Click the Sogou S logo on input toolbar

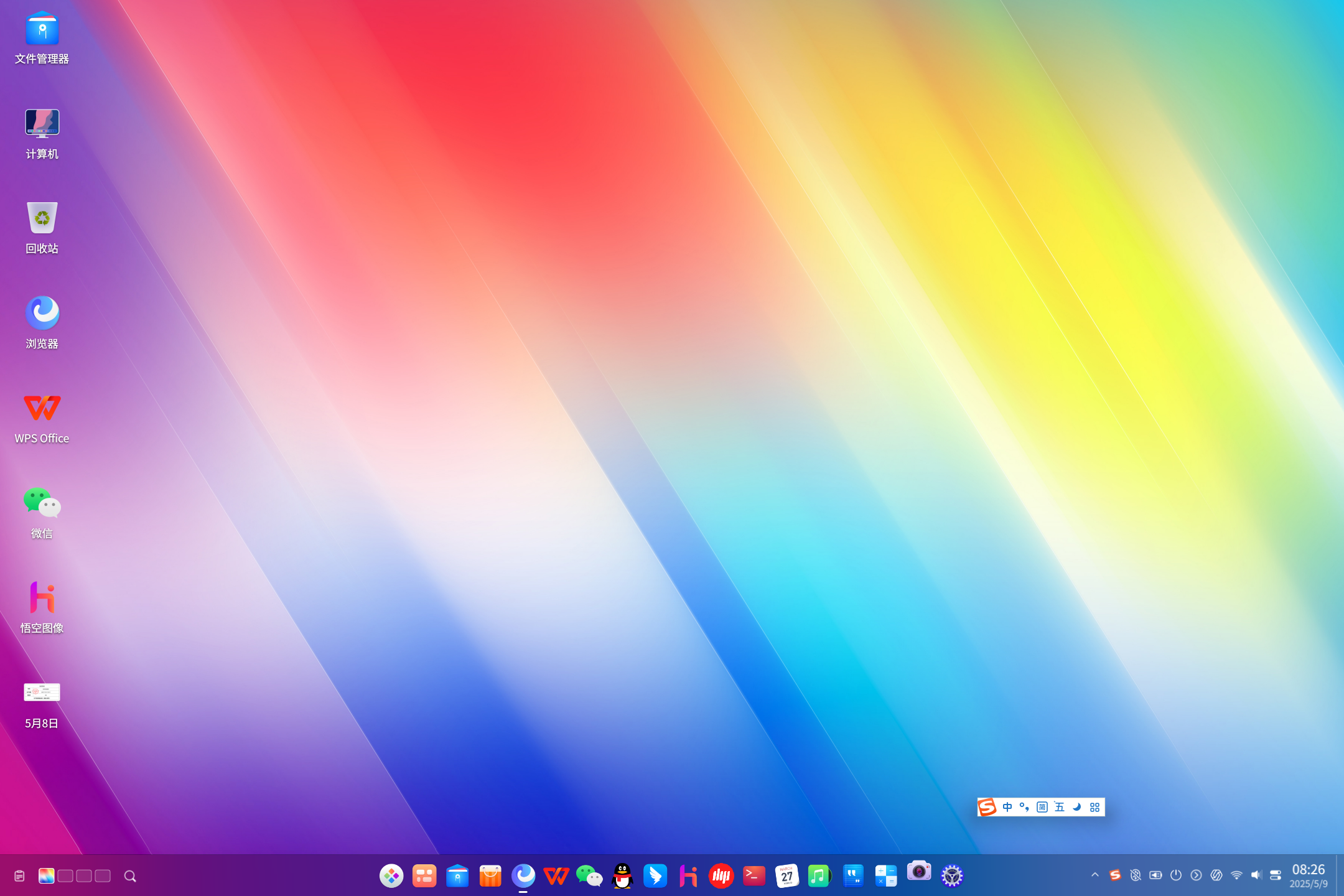tap(987, 807)
